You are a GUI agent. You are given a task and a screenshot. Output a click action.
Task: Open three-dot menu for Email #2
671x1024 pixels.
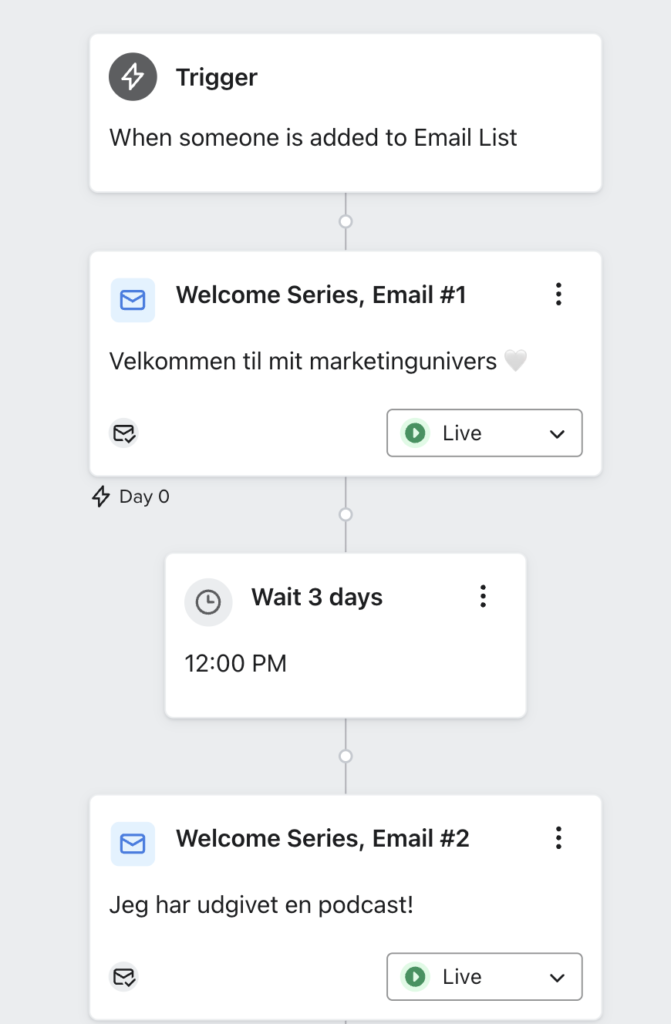pyautogui.click(x=559, y=838)
